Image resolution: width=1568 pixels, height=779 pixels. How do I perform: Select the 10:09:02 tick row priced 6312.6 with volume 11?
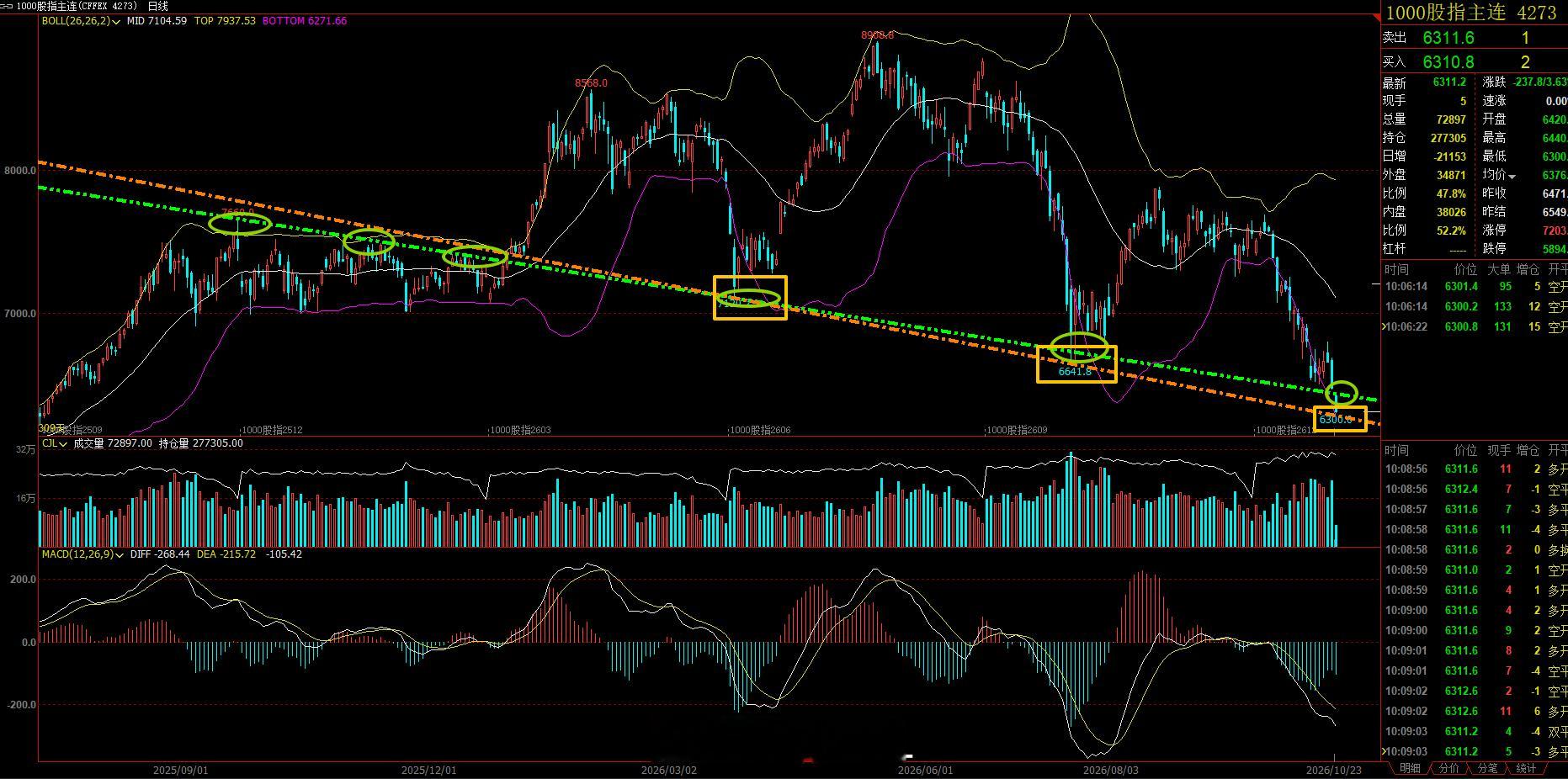point(1474,711)
